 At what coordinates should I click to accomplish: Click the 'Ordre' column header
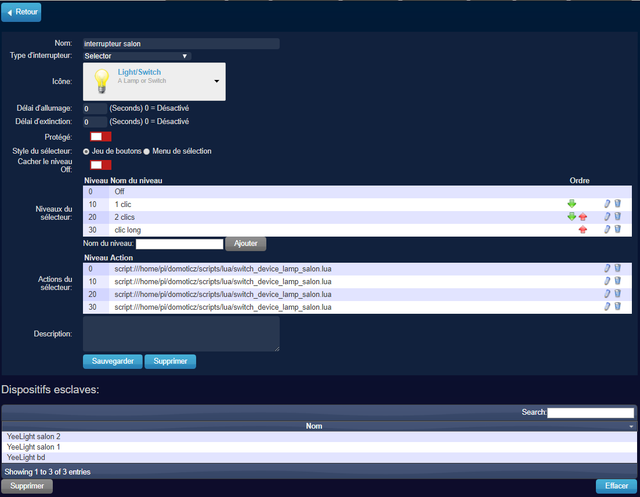(579, 180)
